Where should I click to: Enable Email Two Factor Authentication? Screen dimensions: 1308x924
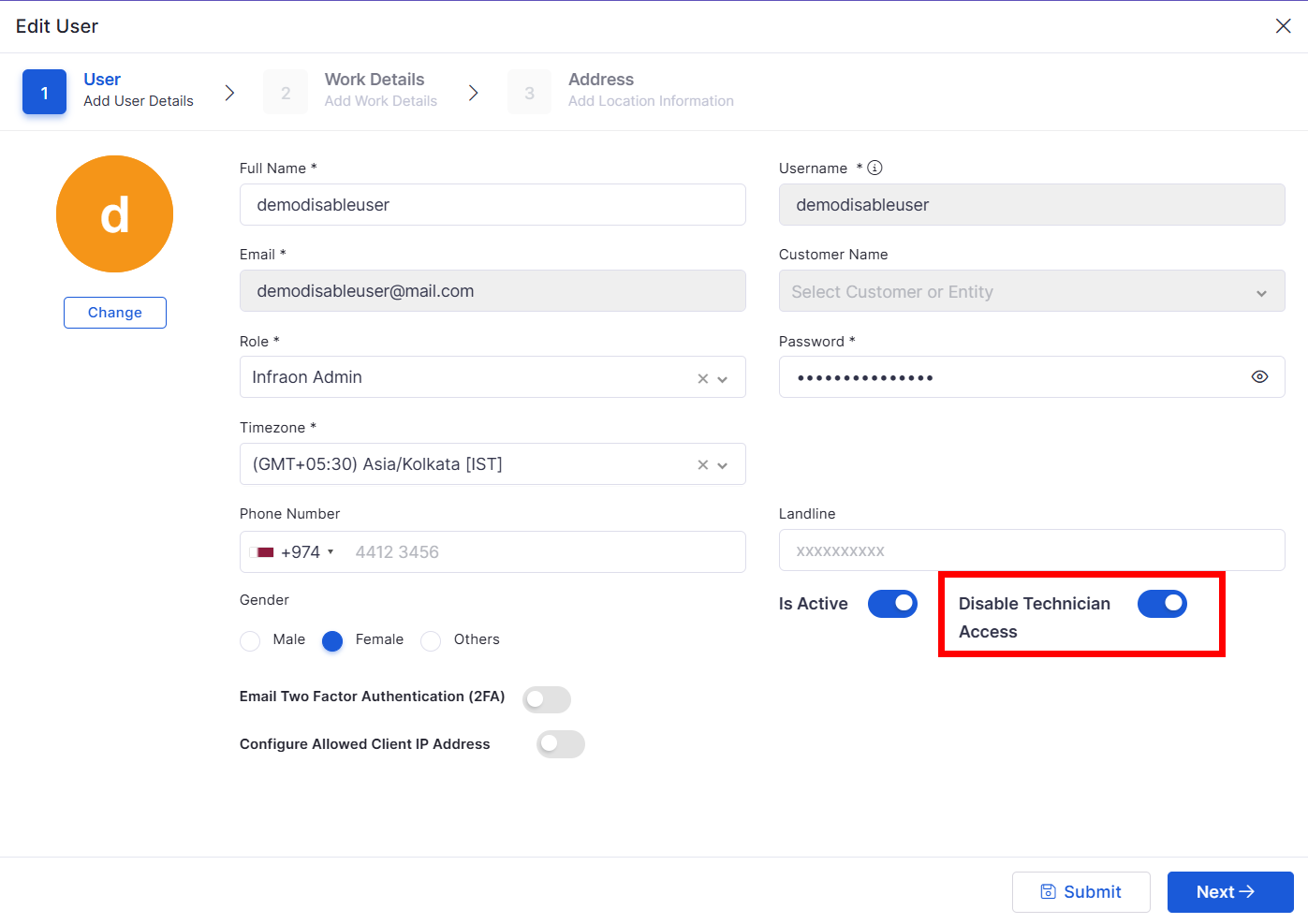pyautogui.click(x=547, y=699)
